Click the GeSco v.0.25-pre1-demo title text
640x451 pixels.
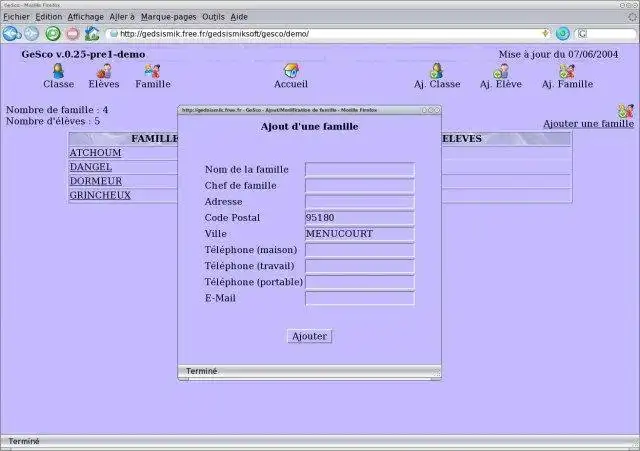click(x=83, y=54)
